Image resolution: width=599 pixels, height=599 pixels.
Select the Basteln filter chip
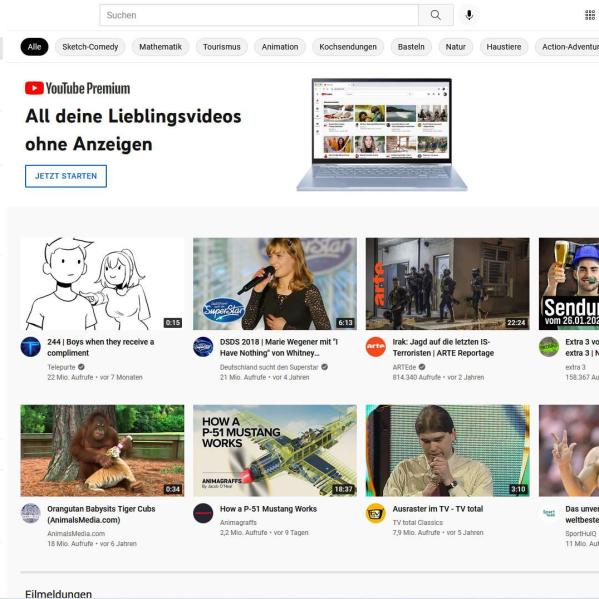[x=411, y=47]
